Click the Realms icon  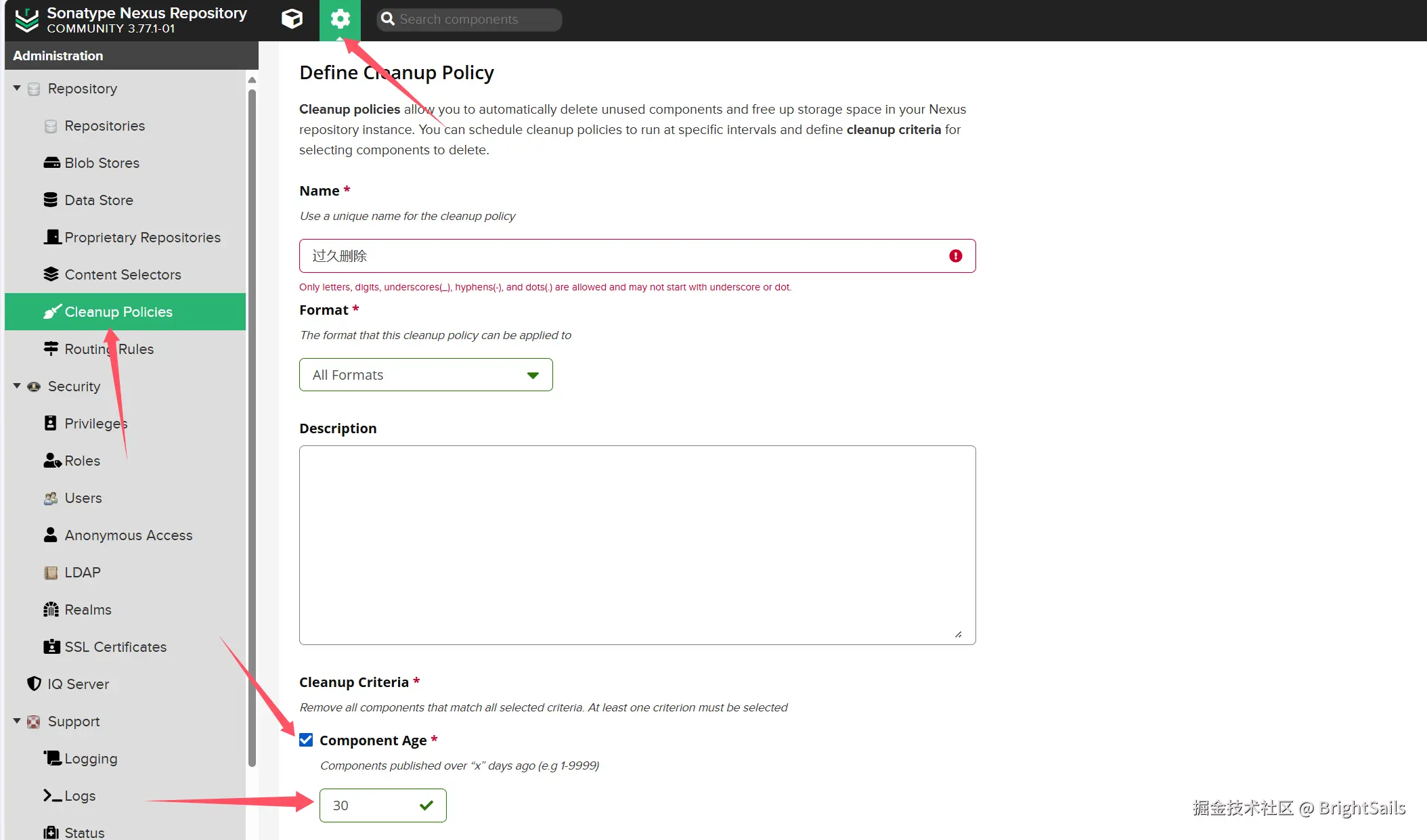click(51, 609)
